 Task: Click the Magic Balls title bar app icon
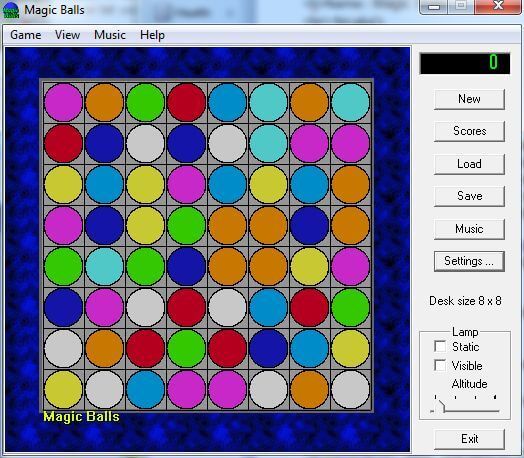[11, 10]
